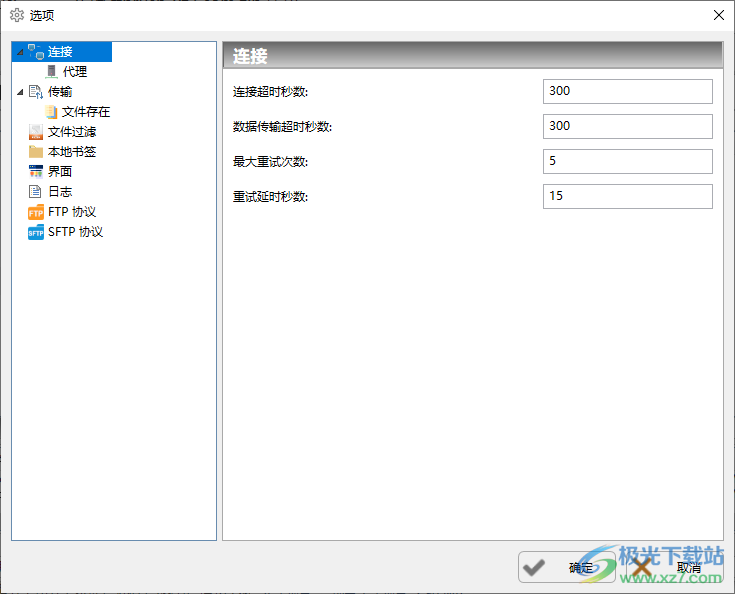Collapse the 传输 tree node
735x594 pixels.
20,92
